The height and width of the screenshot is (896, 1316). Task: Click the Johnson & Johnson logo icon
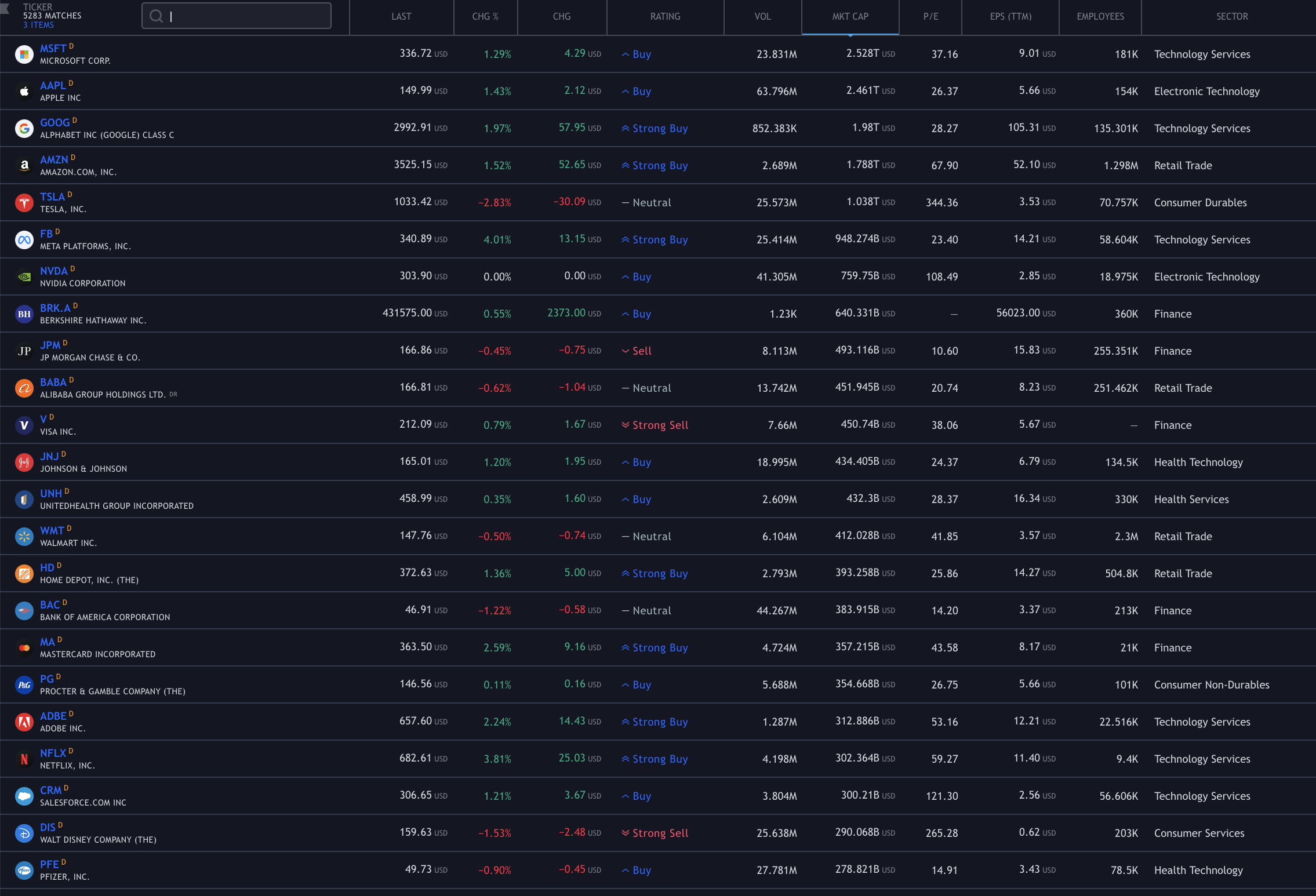[24, 462]
